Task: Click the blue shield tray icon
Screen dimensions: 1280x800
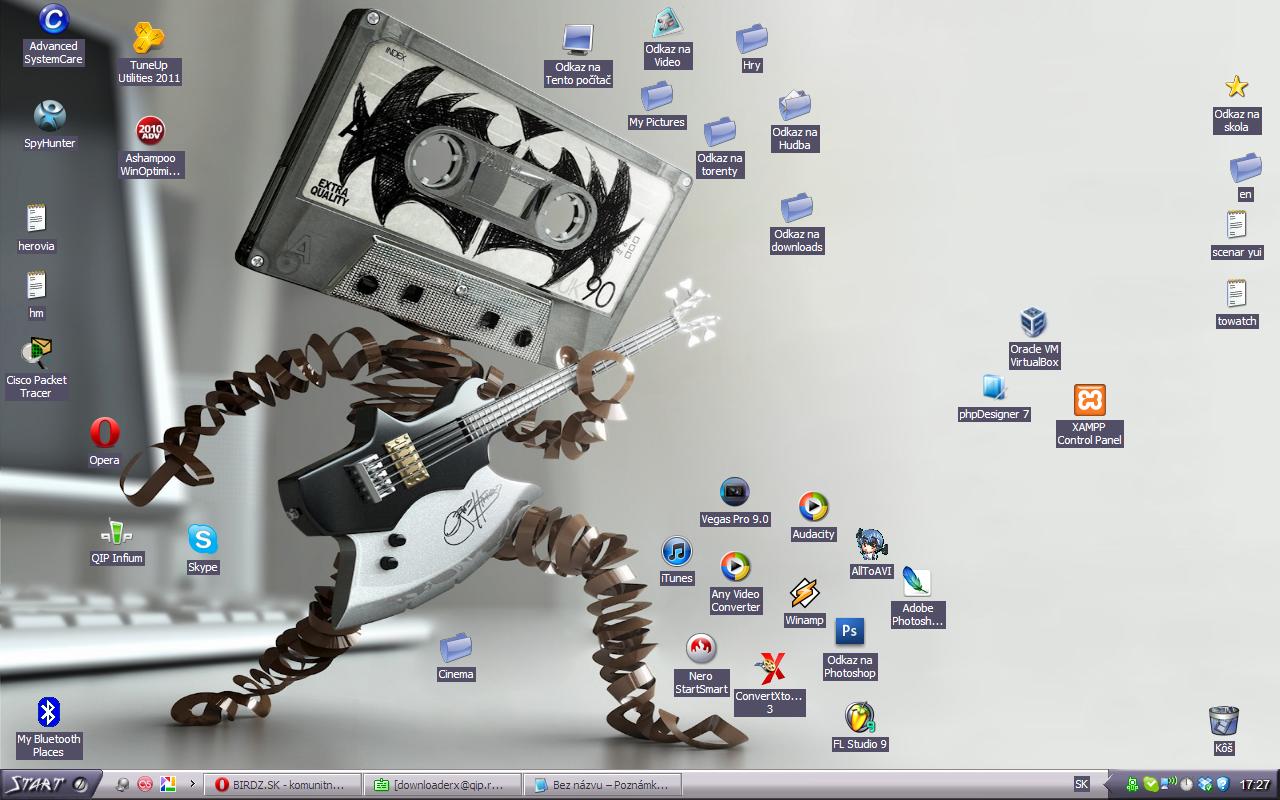Action: click(1223, 784)
